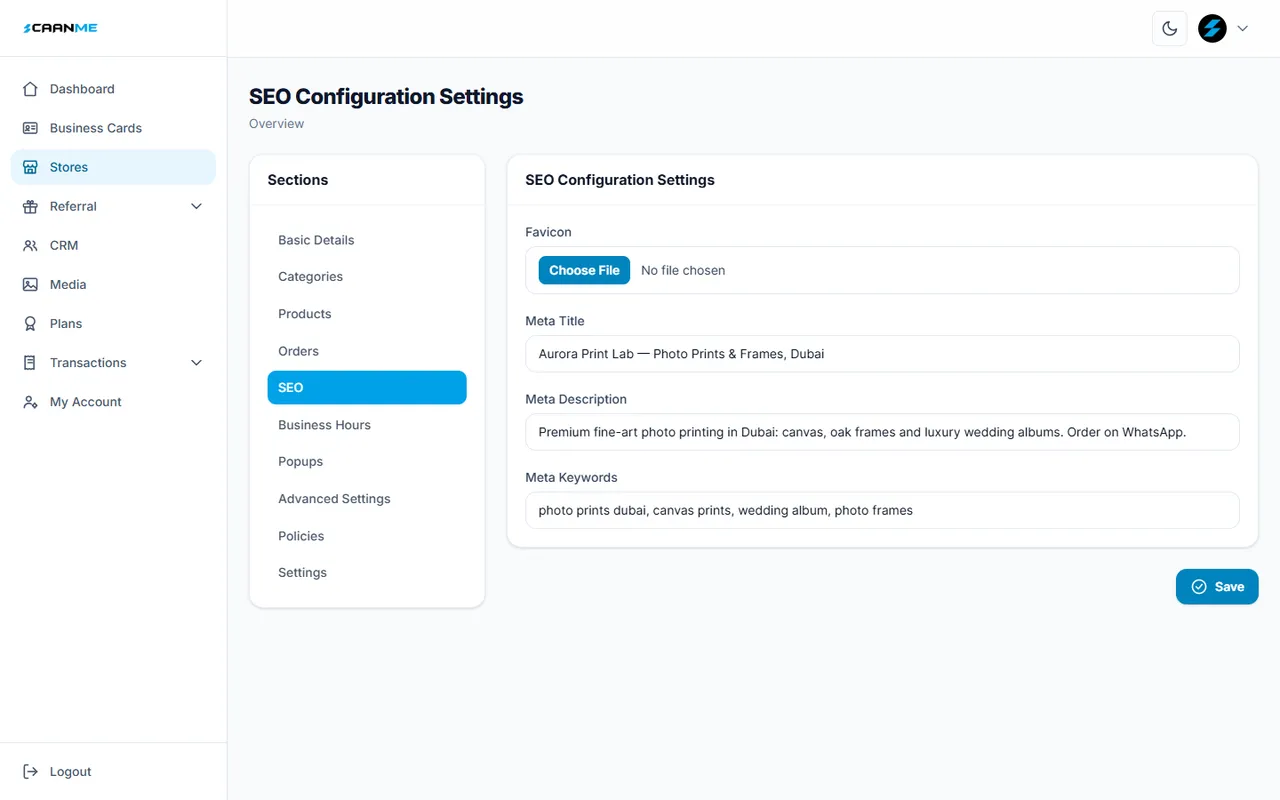Open My Account in sidebar

pyautogui.click(x=113, y=401)
